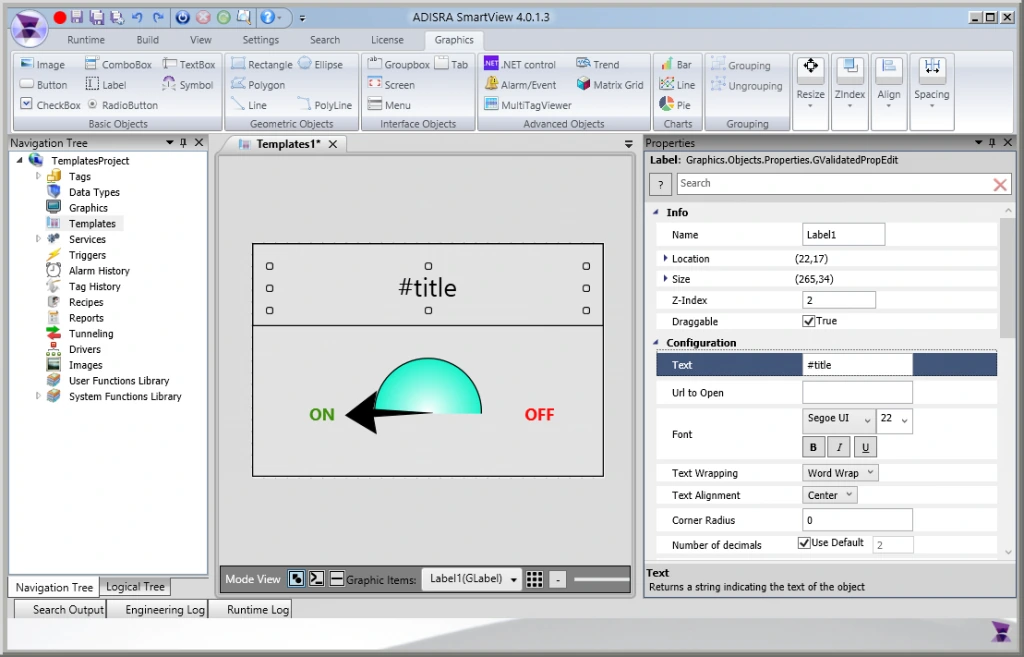Insert a Trend object

(598, 64)
